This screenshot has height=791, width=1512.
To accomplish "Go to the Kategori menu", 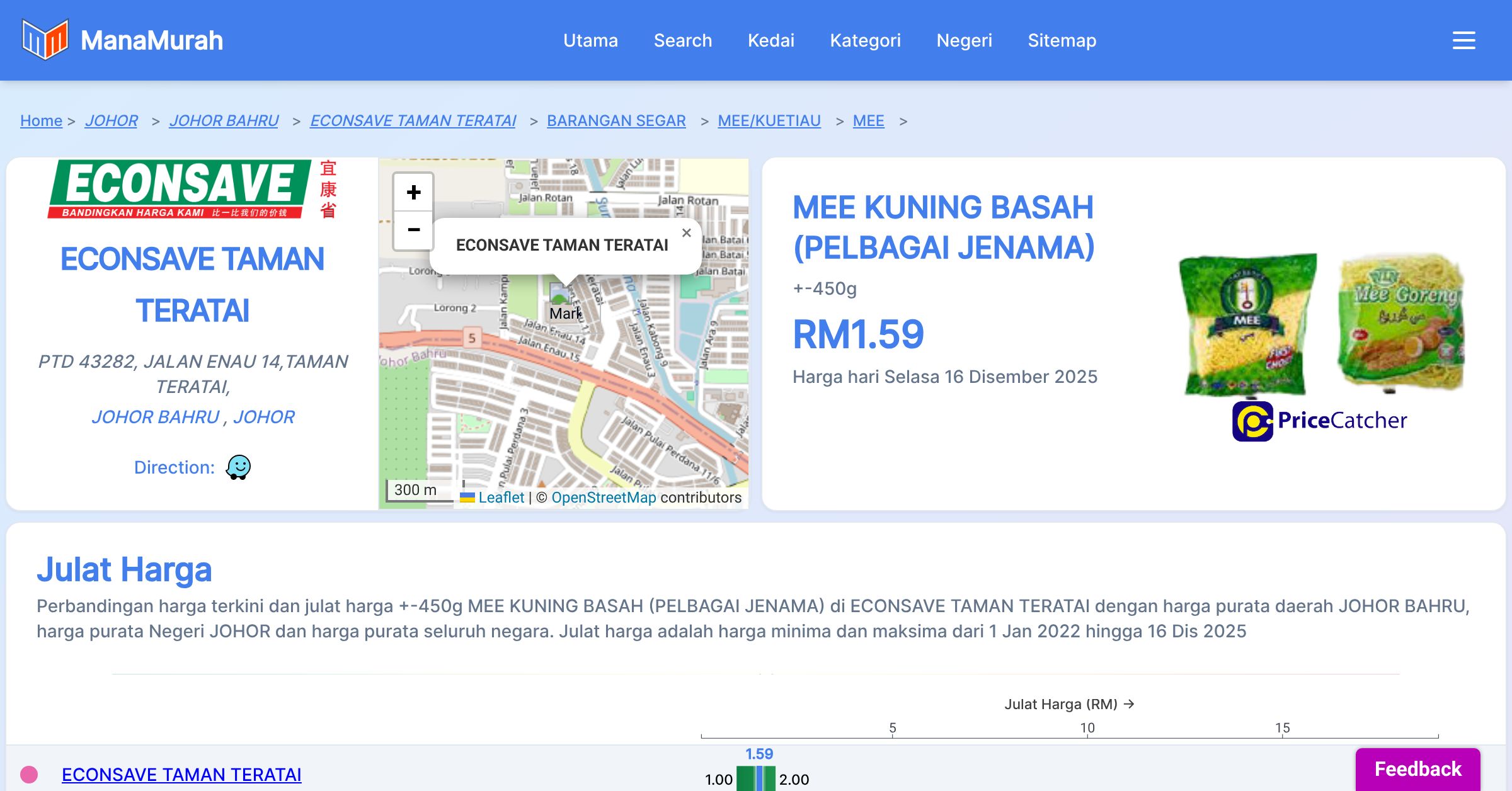I will point(865,40).
